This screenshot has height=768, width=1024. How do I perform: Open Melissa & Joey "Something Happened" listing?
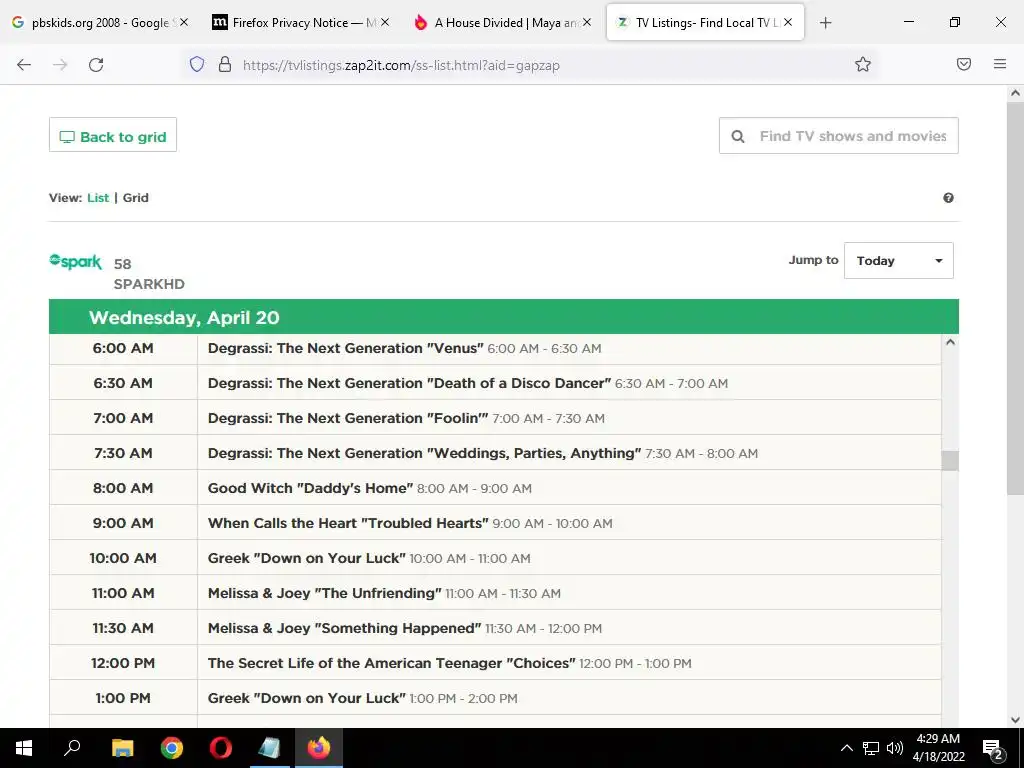(344, 628)
